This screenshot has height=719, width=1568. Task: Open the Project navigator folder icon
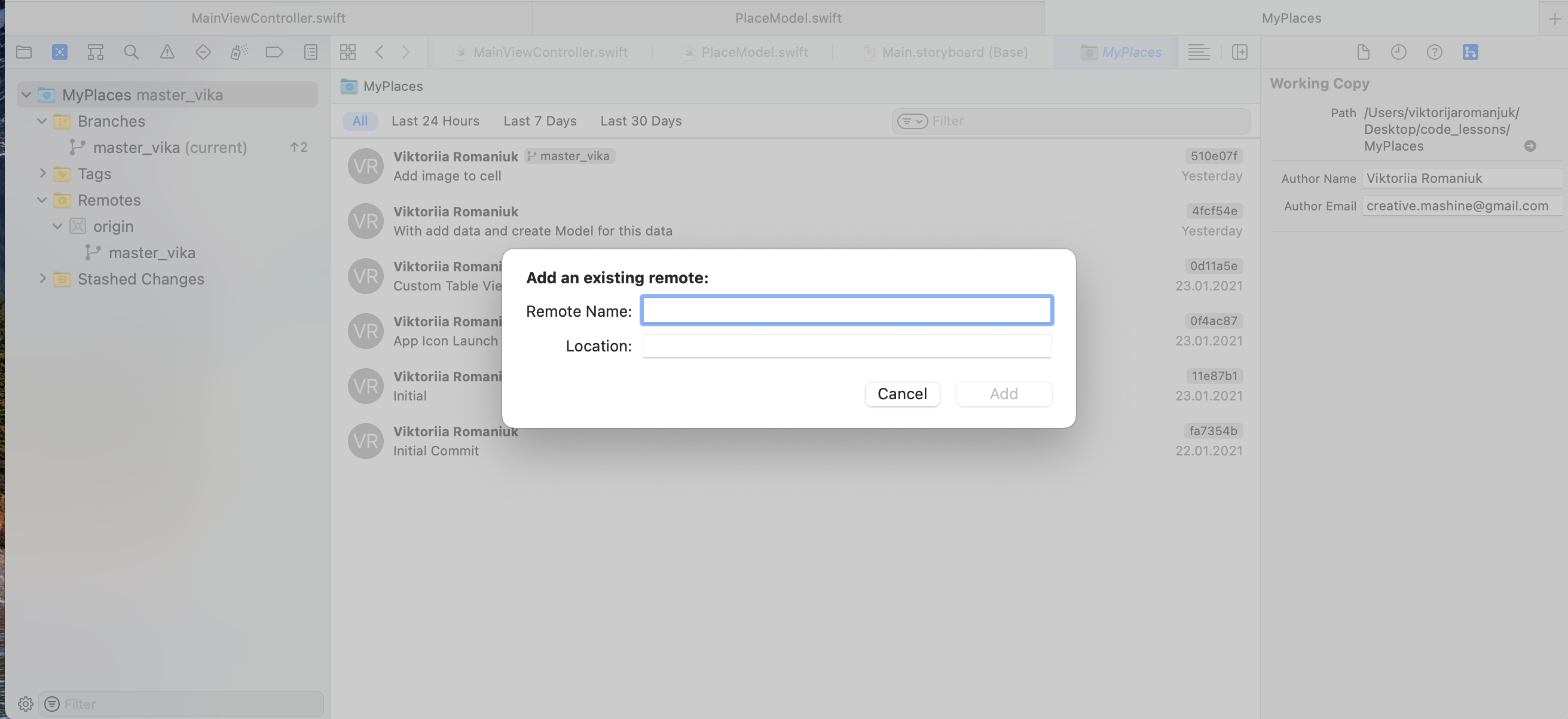[x=24, y=52]
